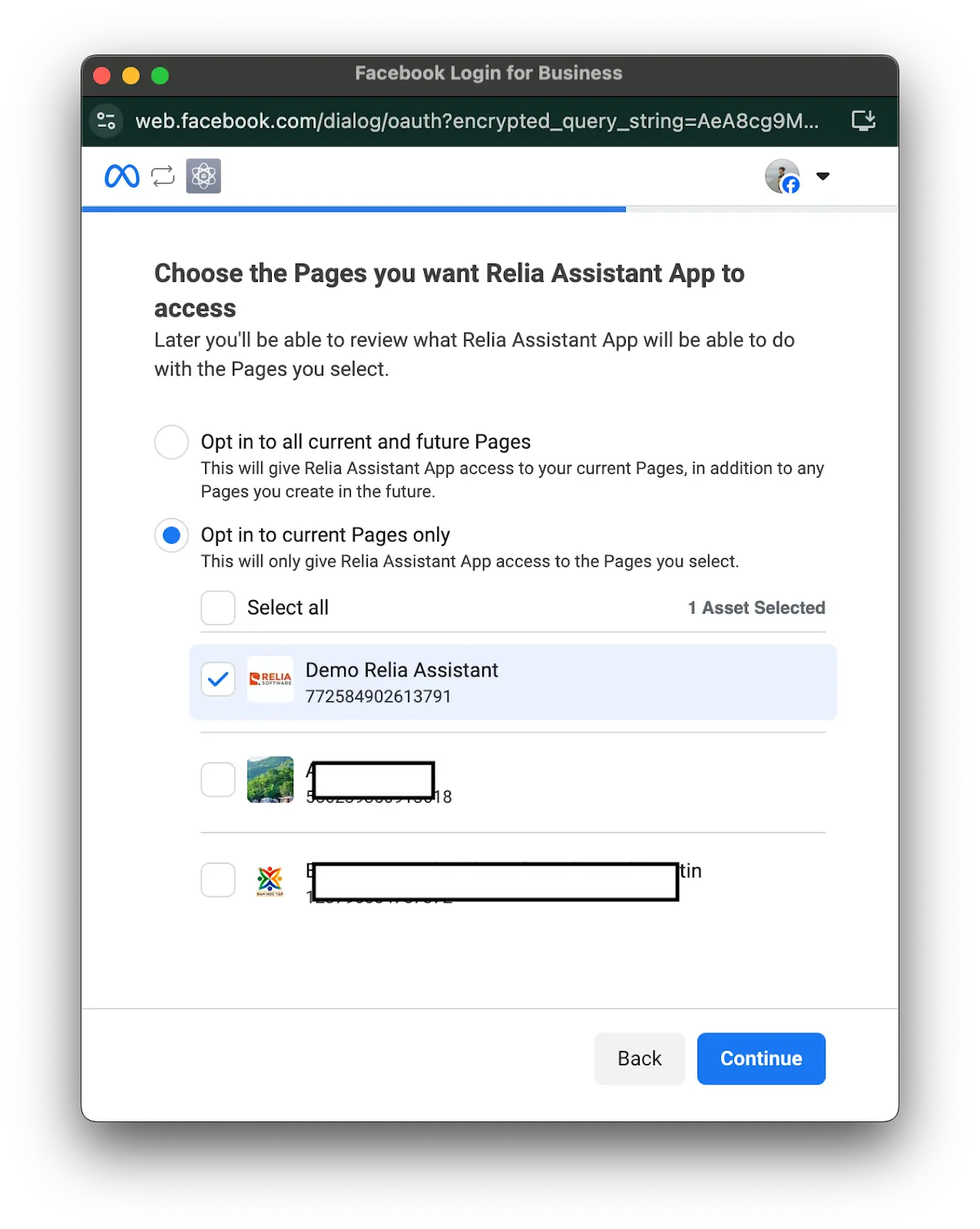Uncheck the Demo Relia Assistant page
980x1229 pixels.
(217, 679)
